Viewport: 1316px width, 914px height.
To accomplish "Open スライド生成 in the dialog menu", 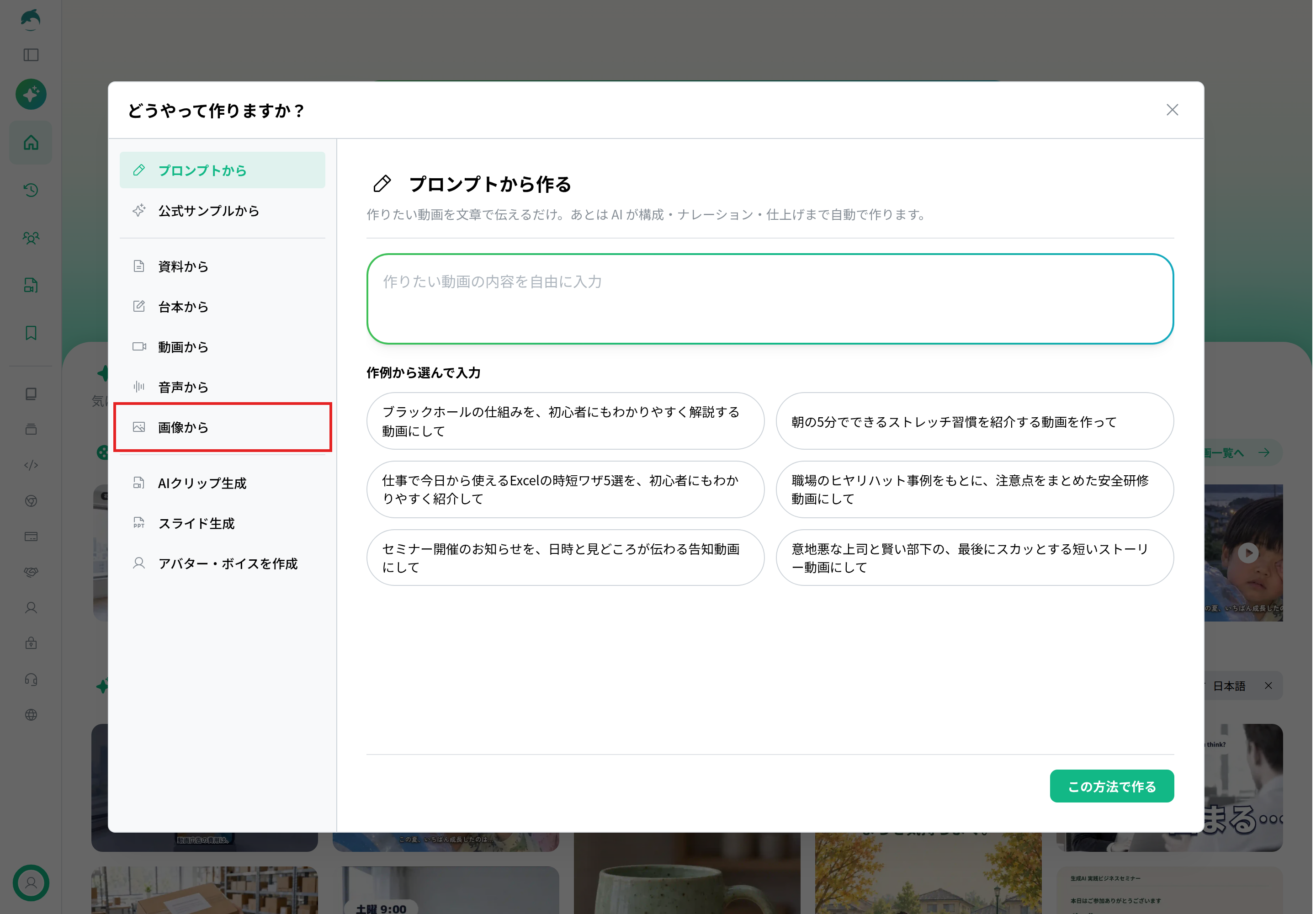I will 222,523.
